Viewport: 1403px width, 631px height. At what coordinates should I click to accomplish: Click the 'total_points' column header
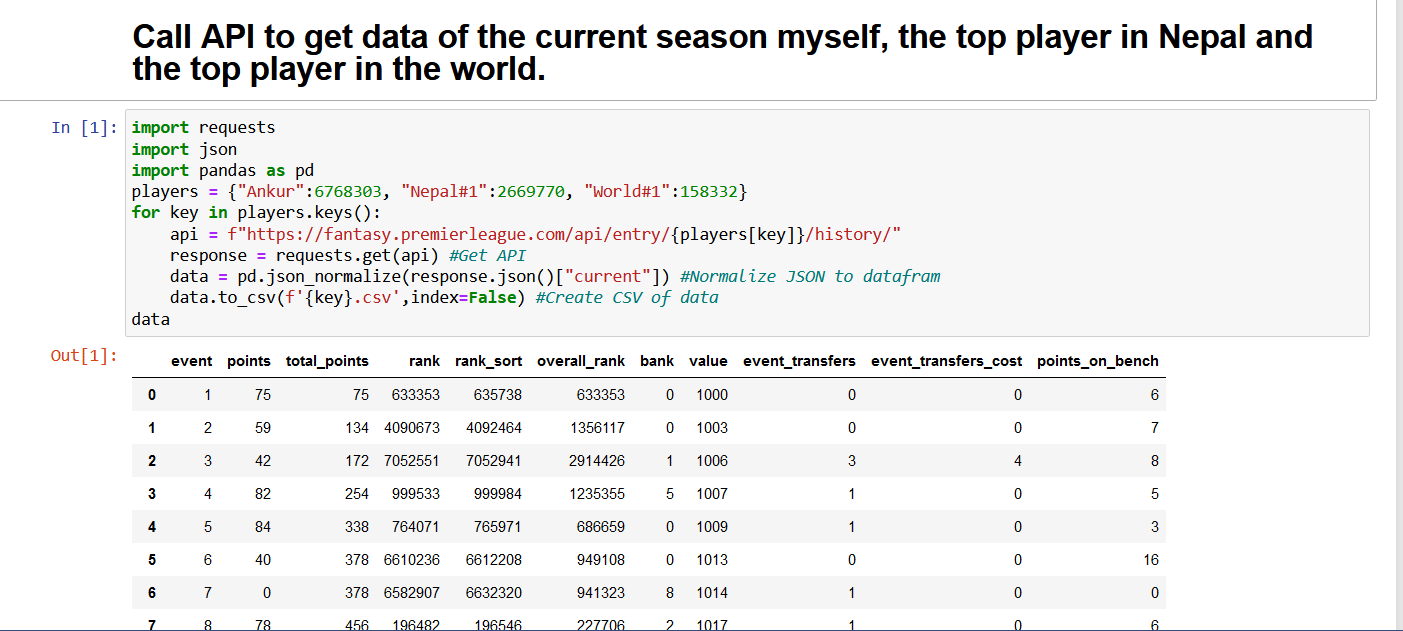327,361
